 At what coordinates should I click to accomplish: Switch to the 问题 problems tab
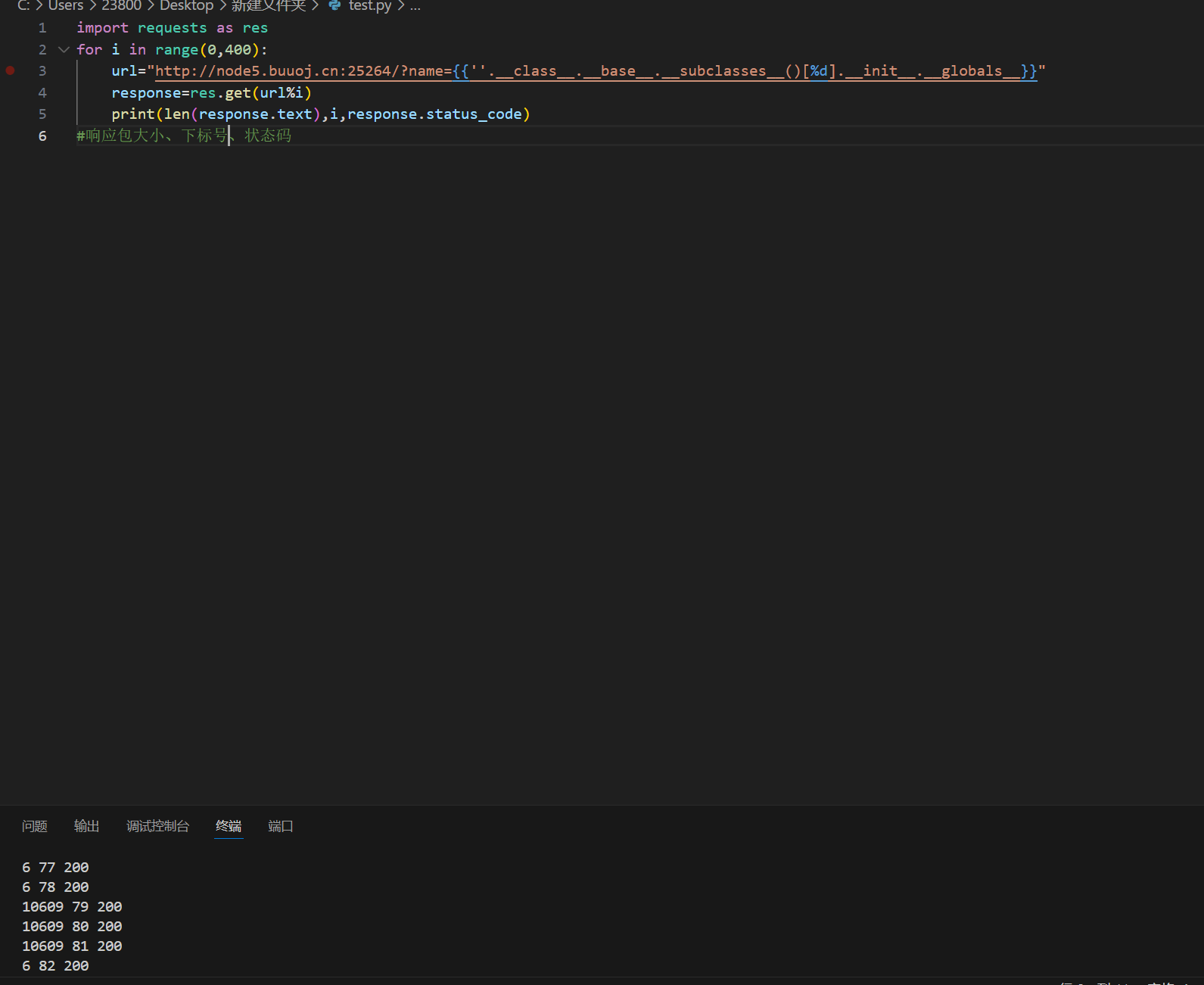click(35, 826)
